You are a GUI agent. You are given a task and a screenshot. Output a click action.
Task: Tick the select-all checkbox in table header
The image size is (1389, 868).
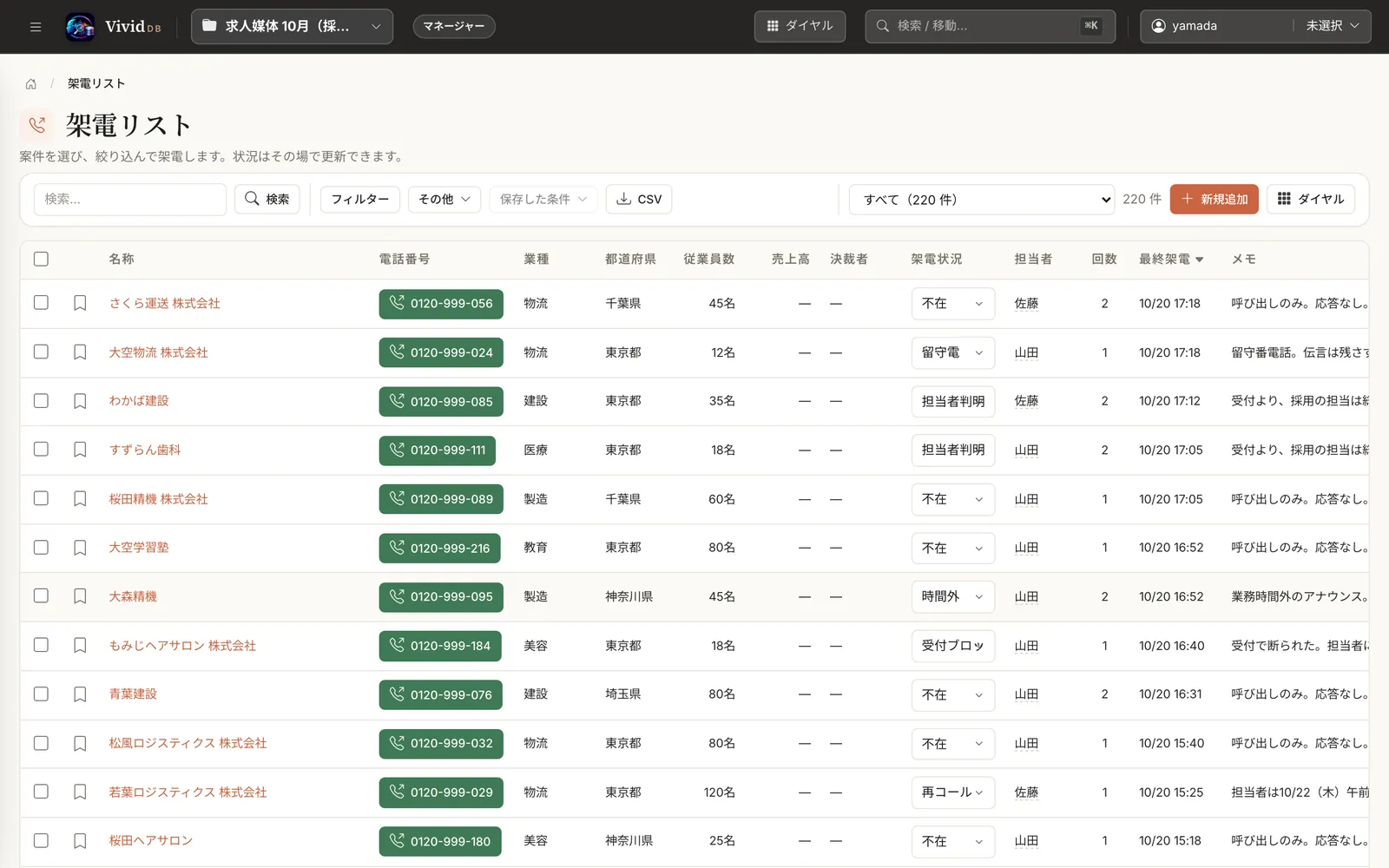click(x=41, y=259)
